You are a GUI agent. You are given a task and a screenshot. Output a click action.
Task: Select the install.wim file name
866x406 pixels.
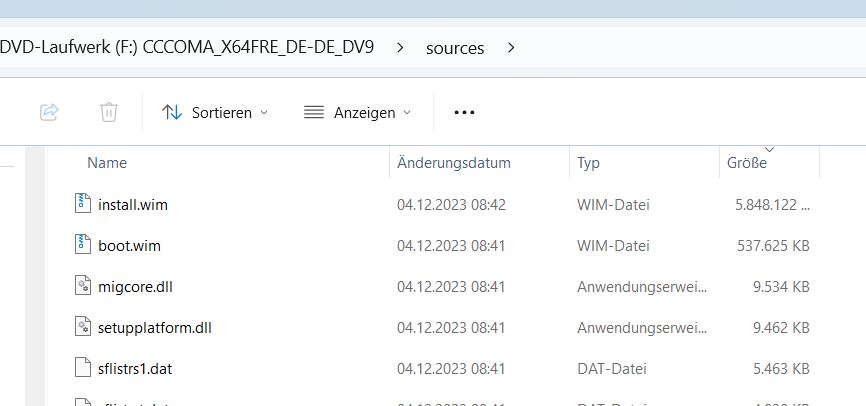coord(132,205)
